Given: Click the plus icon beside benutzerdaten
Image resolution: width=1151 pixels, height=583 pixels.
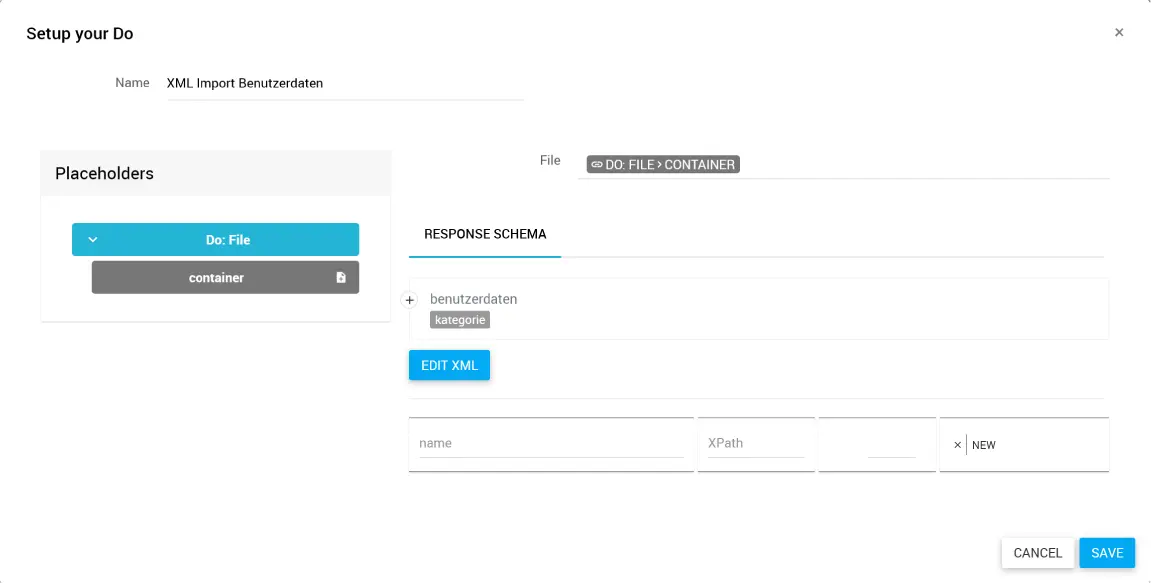Looking at the screenshot, I should tap(410, 300).
